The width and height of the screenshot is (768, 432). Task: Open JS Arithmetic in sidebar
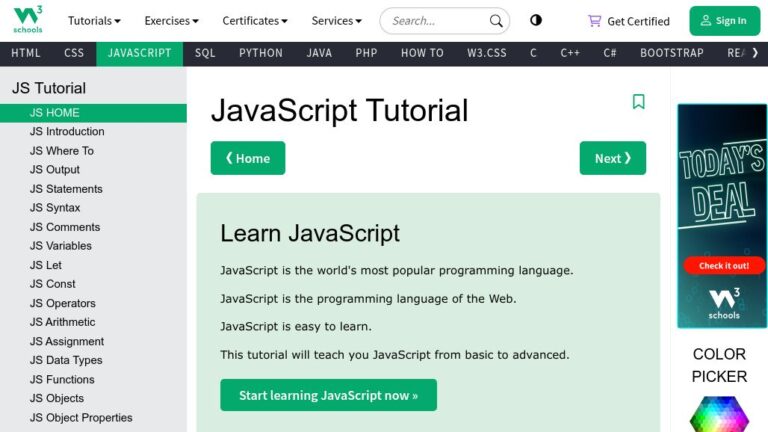pyautogui.click(x=93, y=322)
